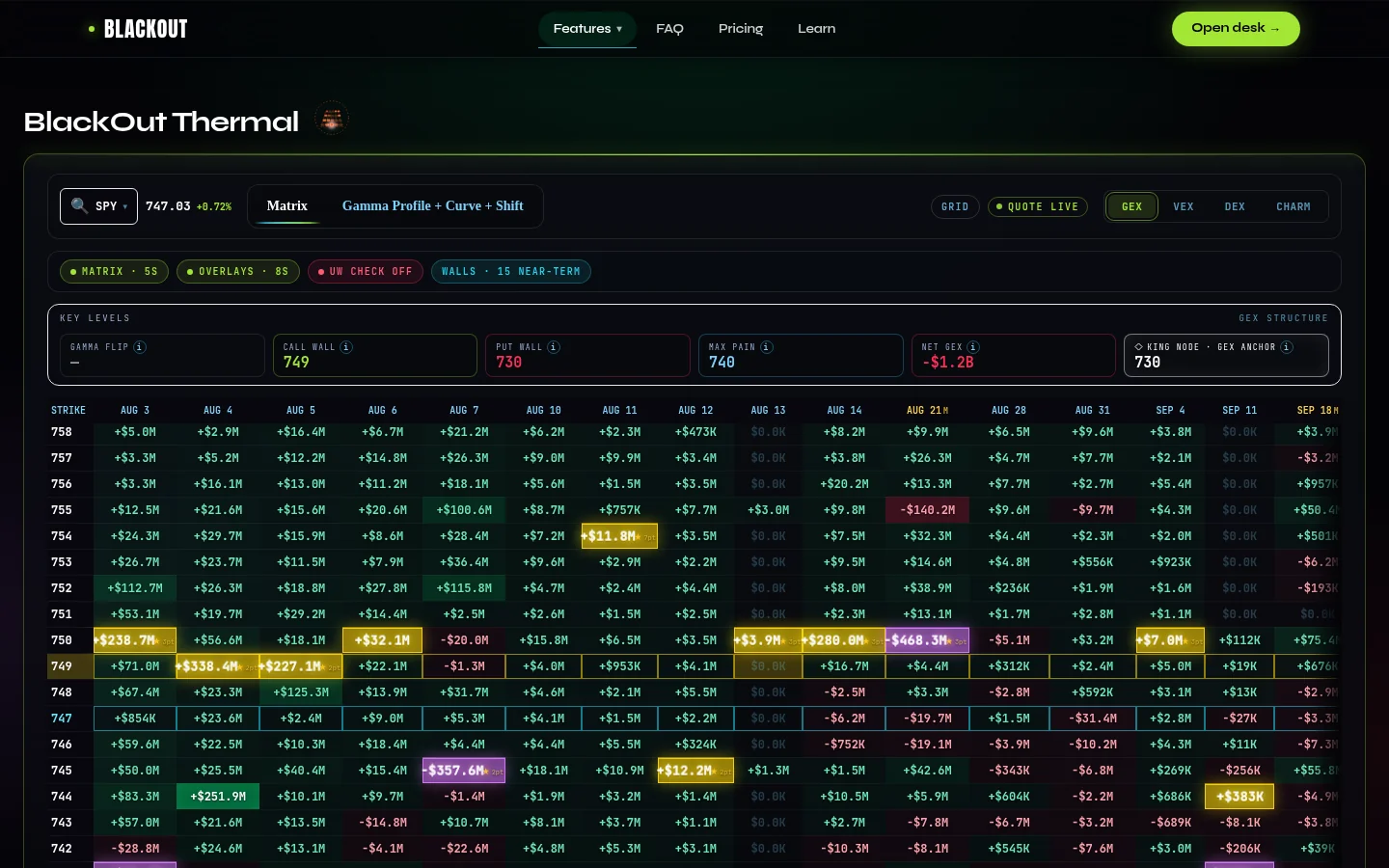Click the BlackOut logo in the header
This screenshot has height=868, width=1389.
139,29
